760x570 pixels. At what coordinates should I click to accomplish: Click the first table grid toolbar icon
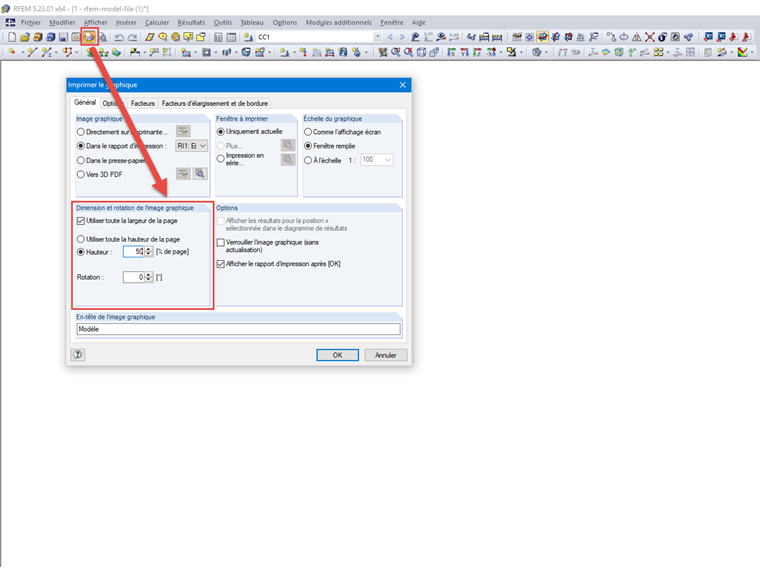point(219,37)
